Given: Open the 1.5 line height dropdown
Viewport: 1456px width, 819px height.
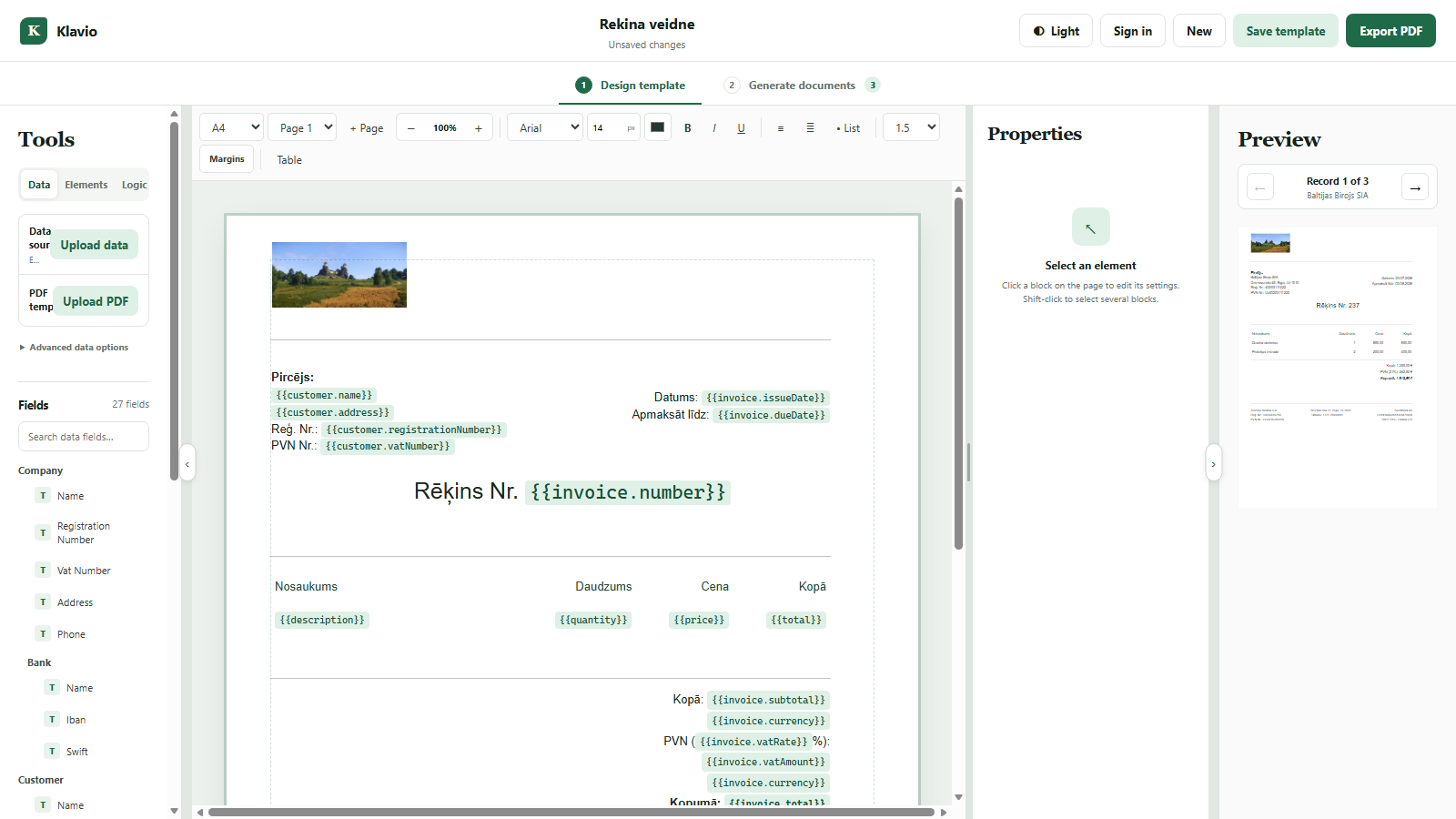Looking at the screenshot, I should tap(911, 127).
